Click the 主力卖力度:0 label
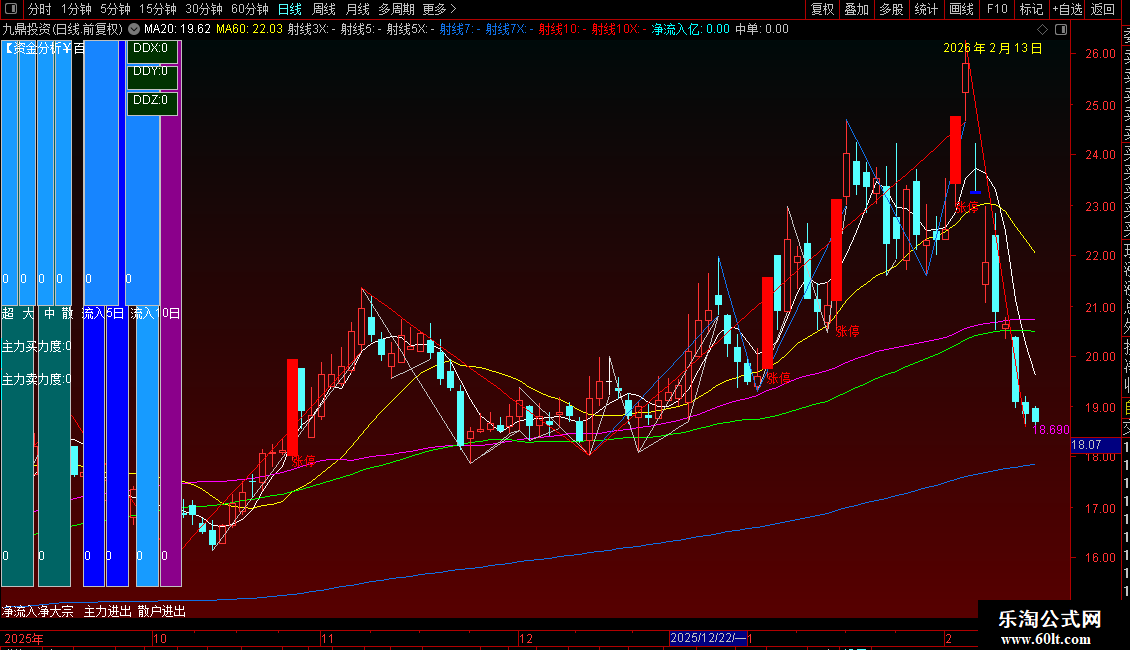1130x650 pixels. click(x=36, y=379)
